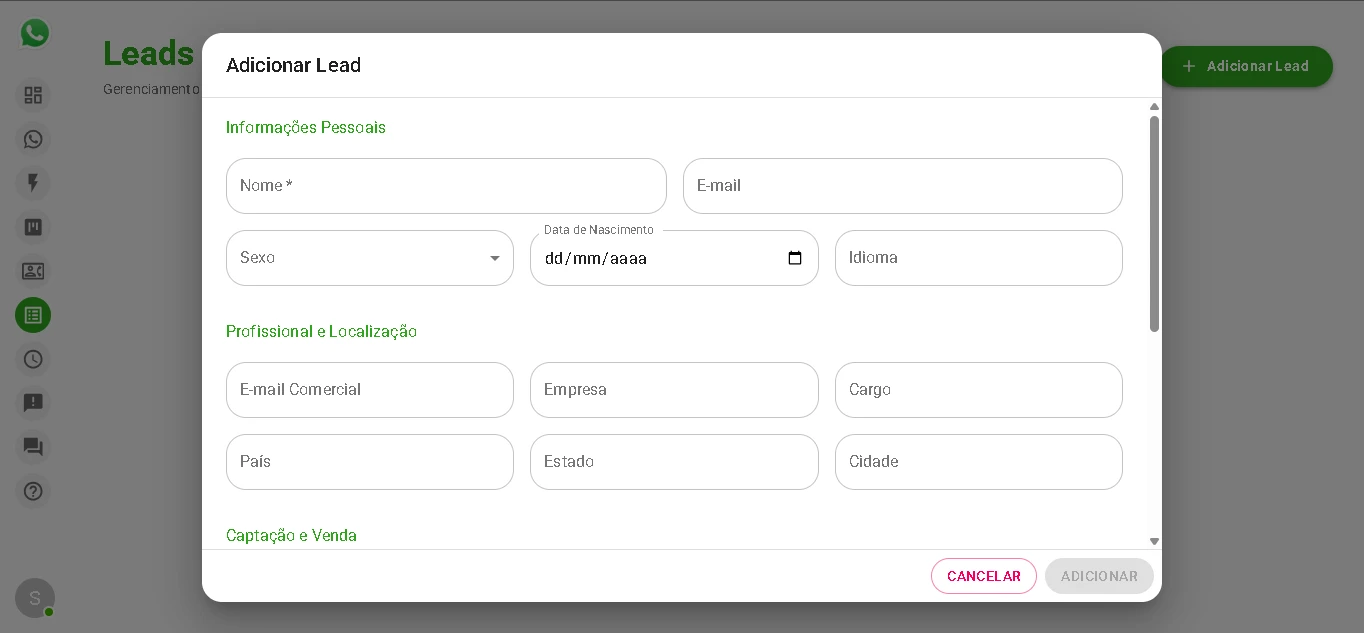Click the Nome input field

click(x=446, y=186)
